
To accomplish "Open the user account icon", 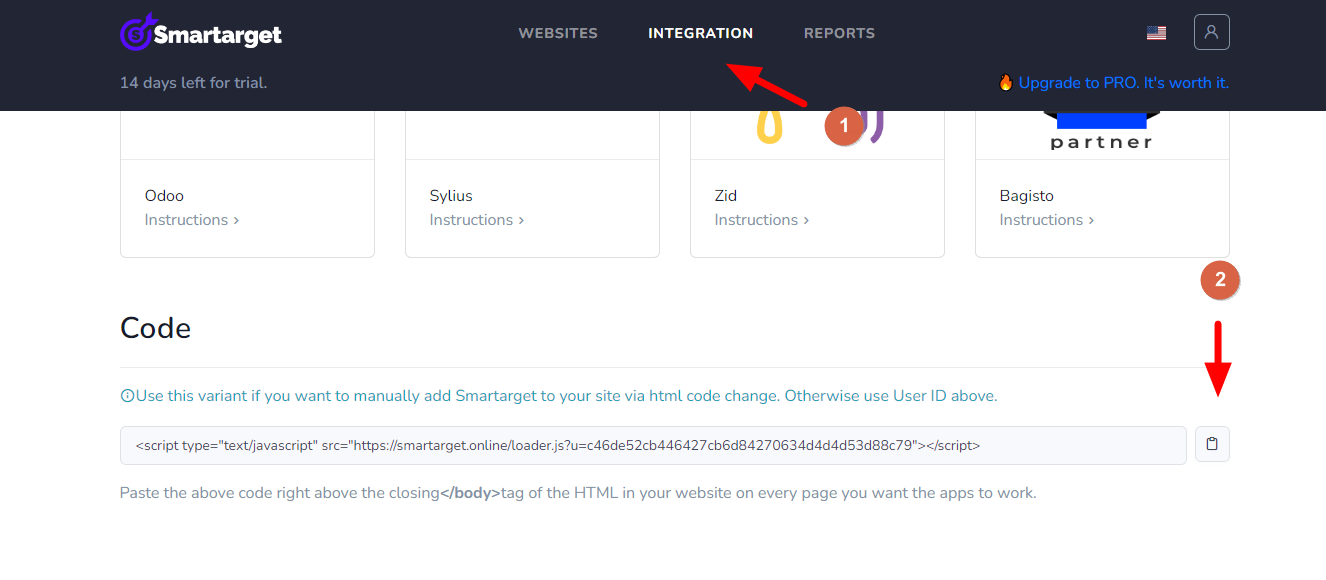I will (1211, 32).
